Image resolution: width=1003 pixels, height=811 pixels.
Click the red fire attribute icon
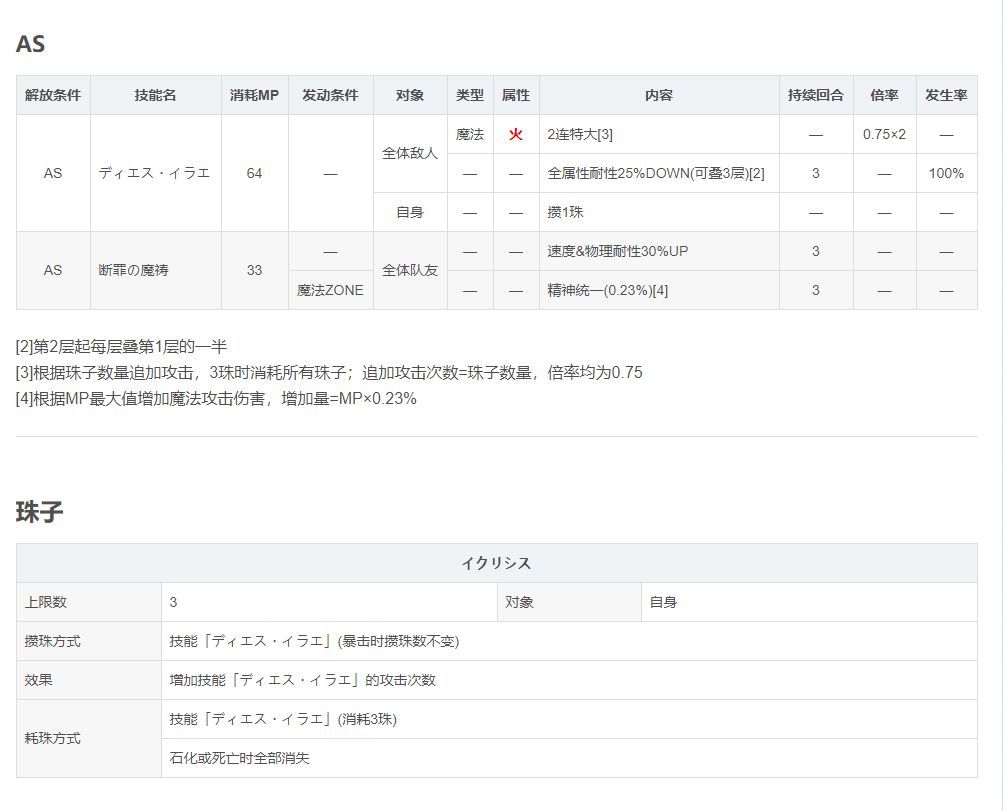(x=516, y=134)
